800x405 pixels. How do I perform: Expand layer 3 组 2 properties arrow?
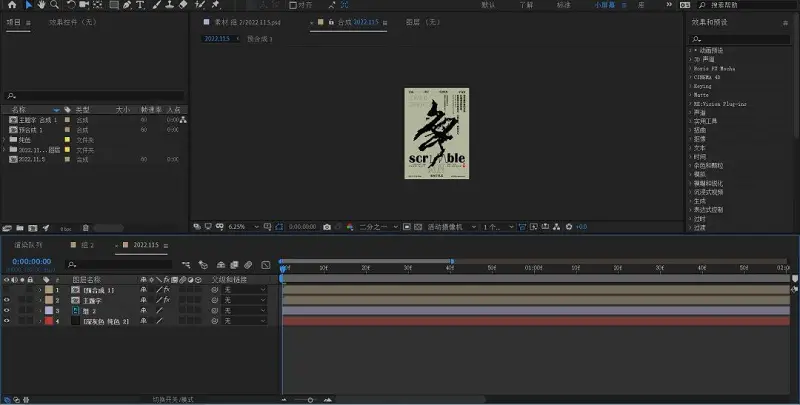tap(40, 311)
